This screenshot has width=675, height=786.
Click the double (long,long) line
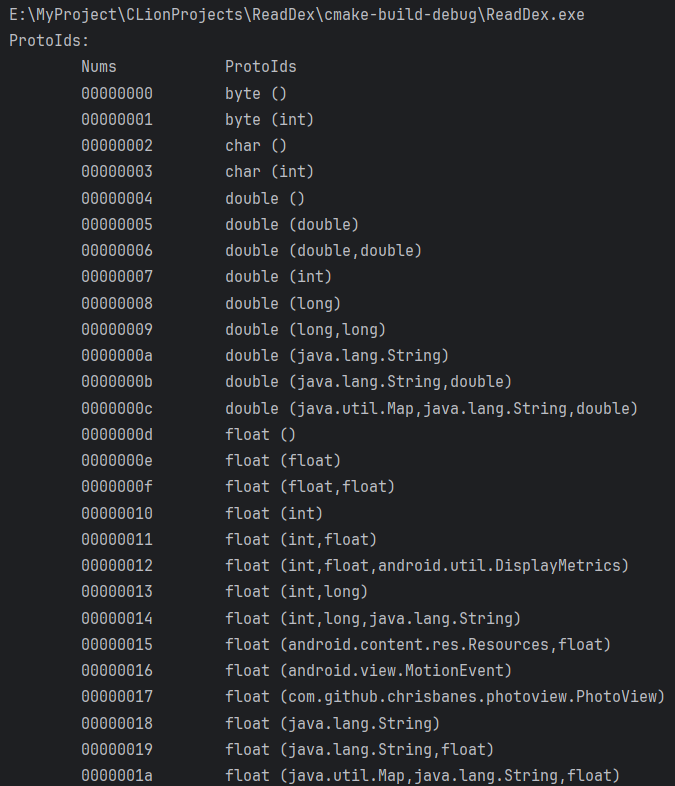305,329
